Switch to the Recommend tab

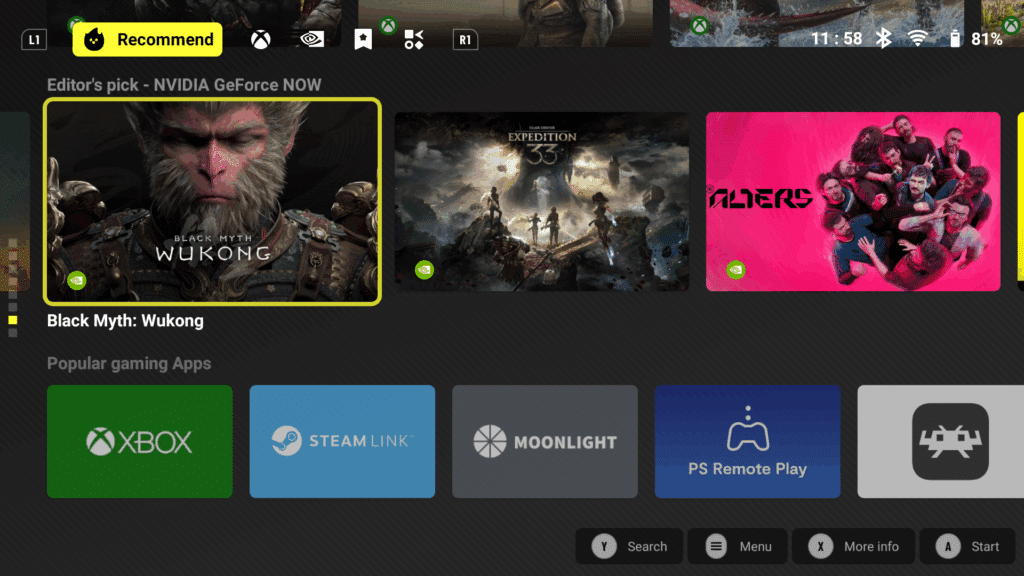148,40
